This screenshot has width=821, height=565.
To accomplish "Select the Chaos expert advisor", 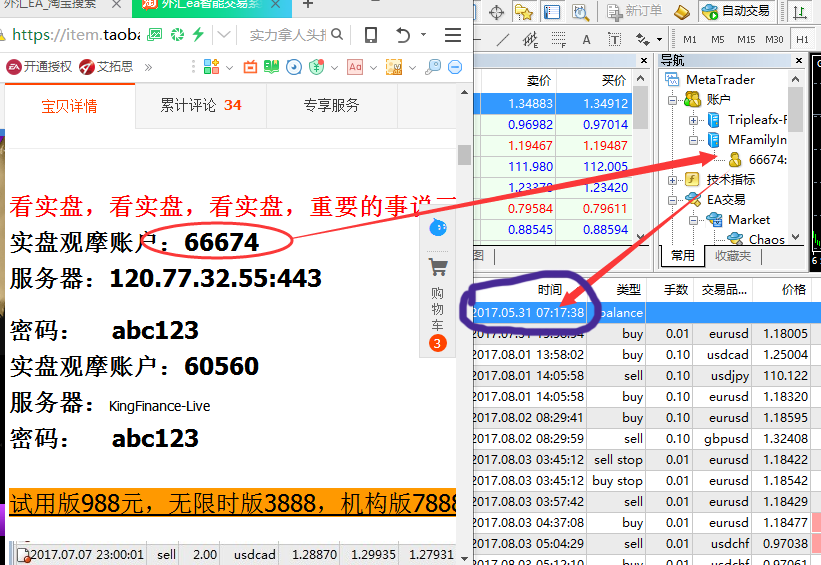I will click(756, 239).
